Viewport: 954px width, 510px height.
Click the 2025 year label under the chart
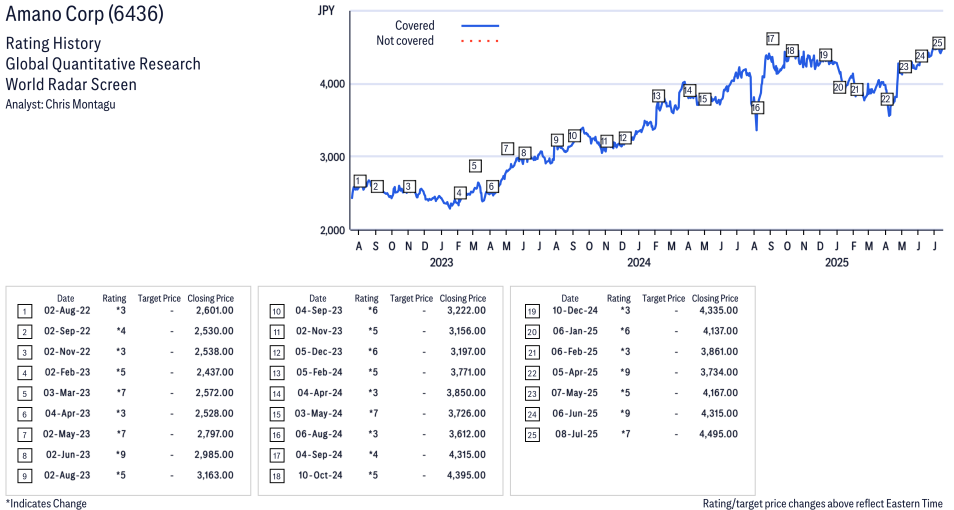pos(837,262)
